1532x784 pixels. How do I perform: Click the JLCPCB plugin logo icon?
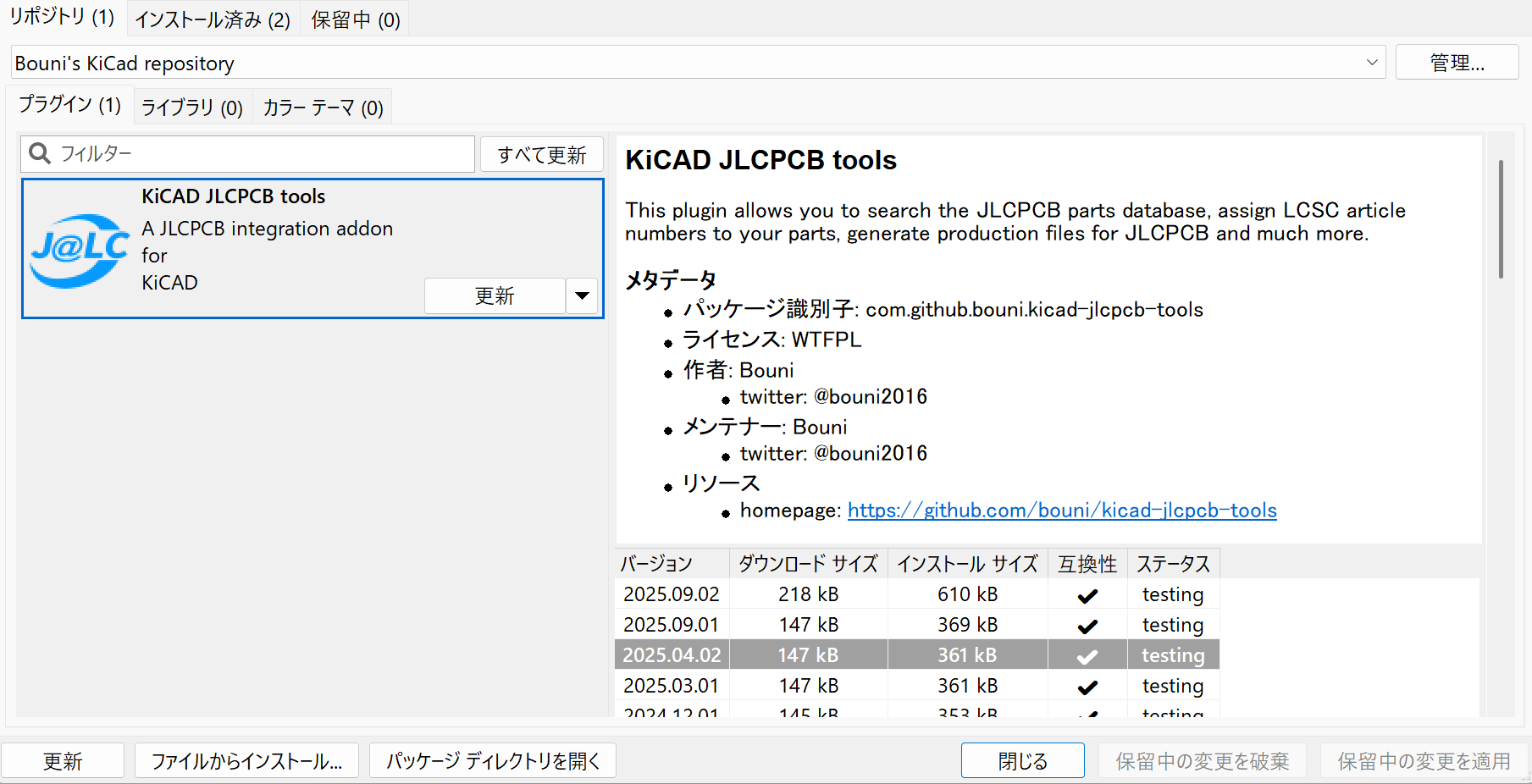(80, 249)
